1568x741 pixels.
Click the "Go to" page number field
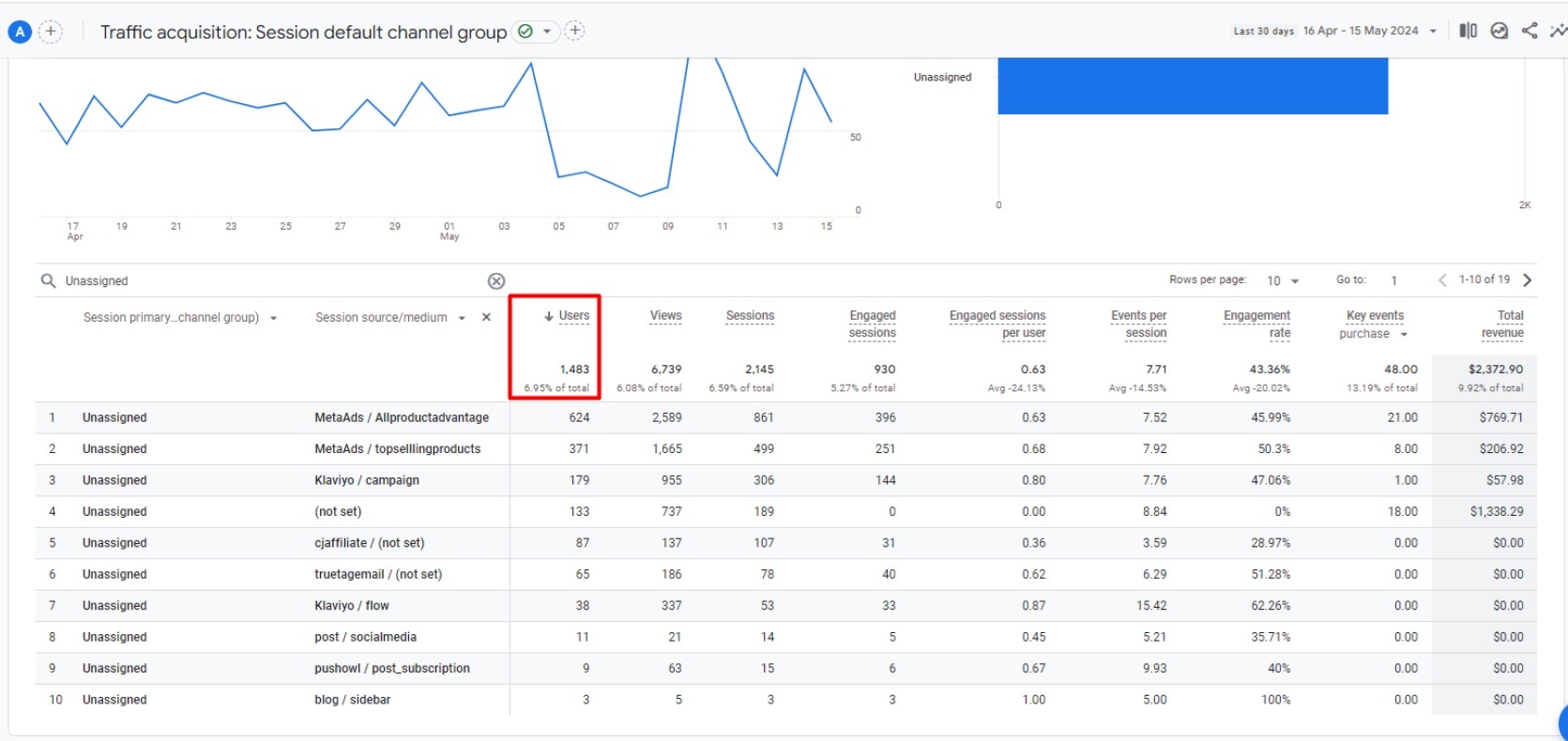pos(1395,280)
